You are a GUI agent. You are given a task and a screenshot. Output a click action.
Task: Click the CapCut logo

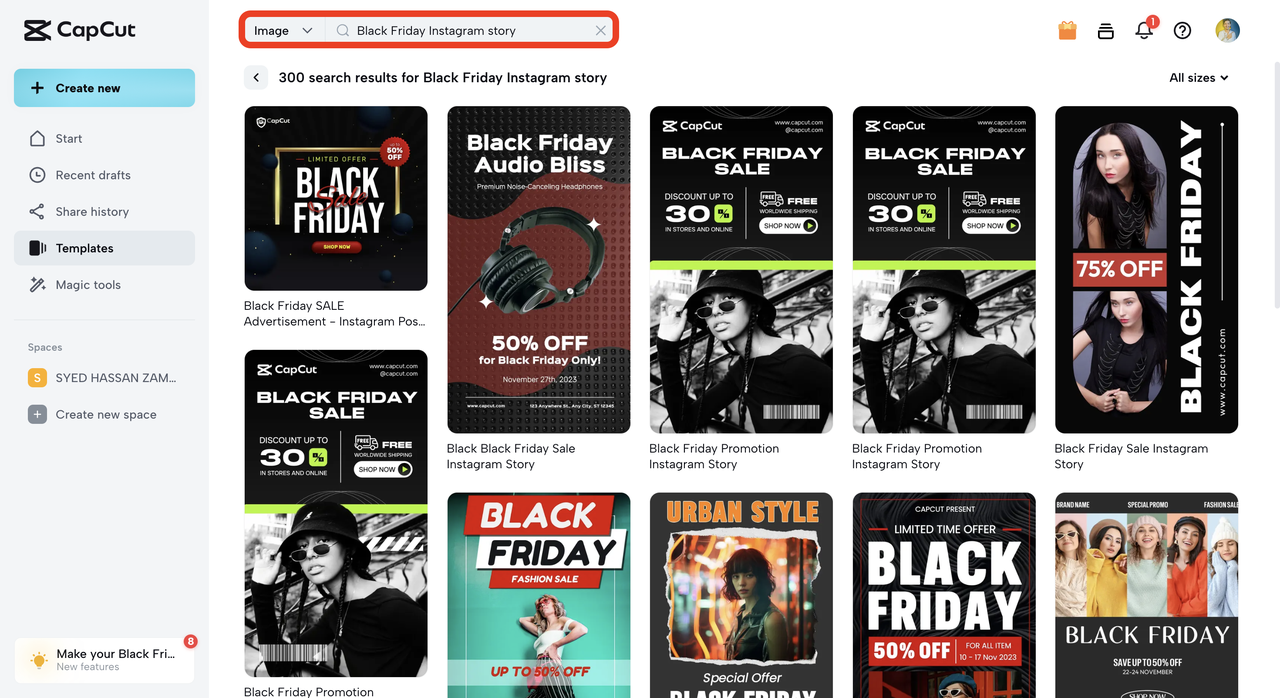point(80,30)
